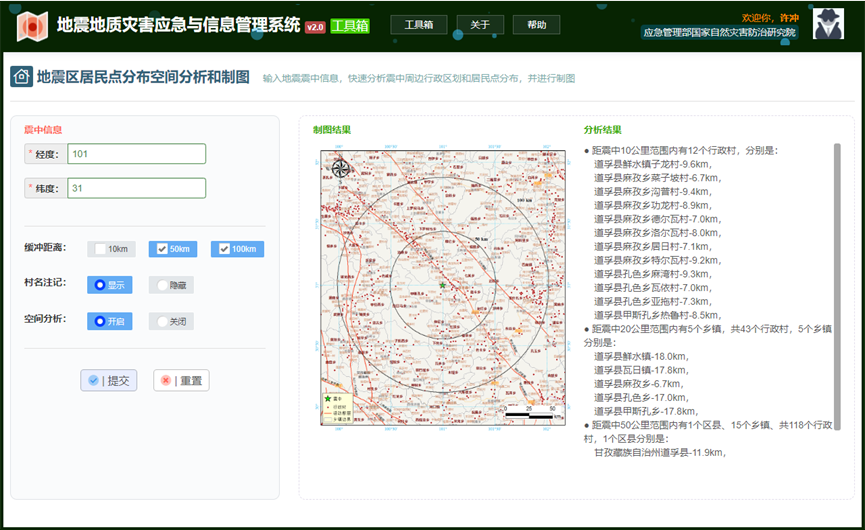Screen dimensions: 865x530
Task: Select 显示 for village name labels
Action: (x=109, y=285)
